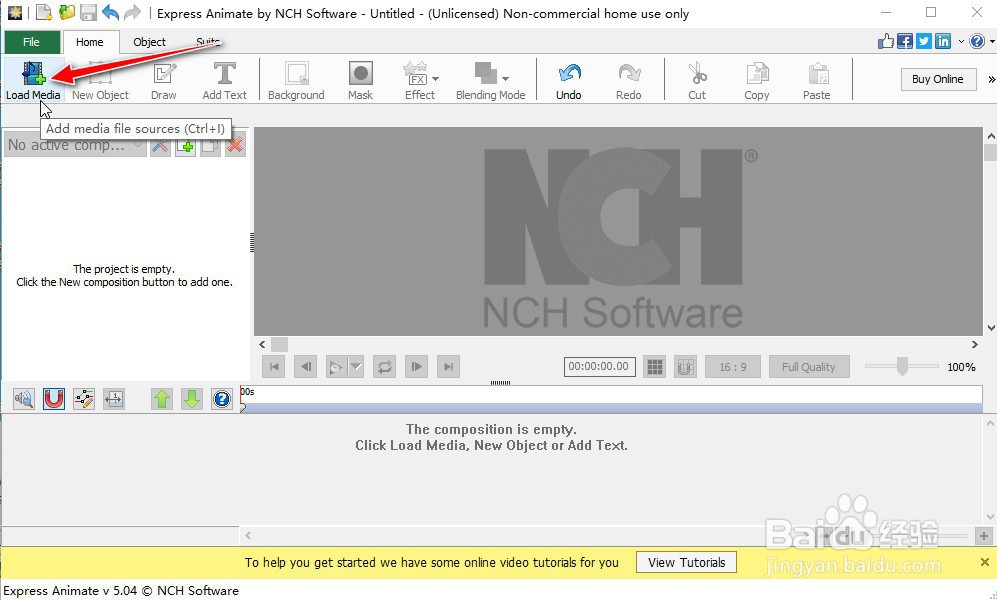Expand the ribbon overflow chevron
The height and width of the screenshot is (600, 997).
coord(991,79)
